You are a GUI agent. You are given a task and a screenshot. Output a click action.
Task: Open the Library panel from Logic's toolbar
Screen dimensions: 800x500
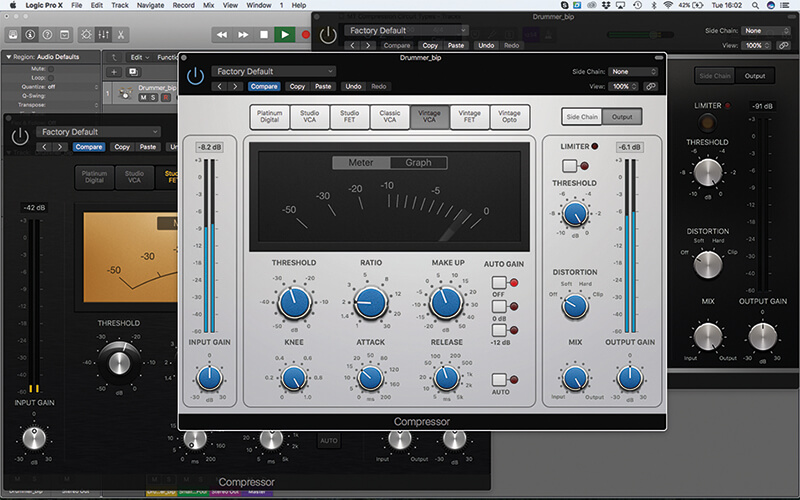pyautogui.click(x=13, y=35)
